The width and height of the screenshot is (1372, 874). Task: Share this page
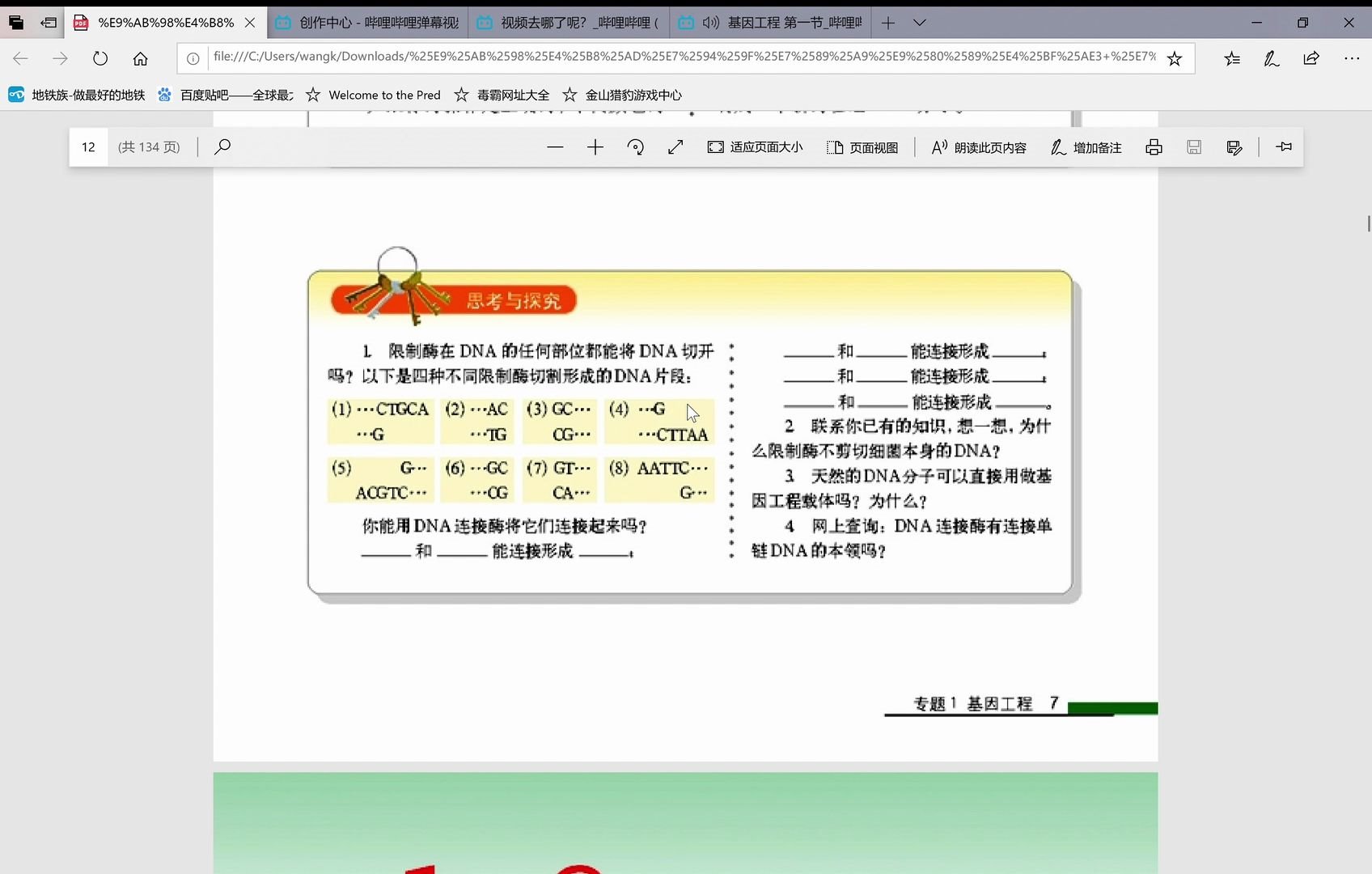tap(1311, 58)
